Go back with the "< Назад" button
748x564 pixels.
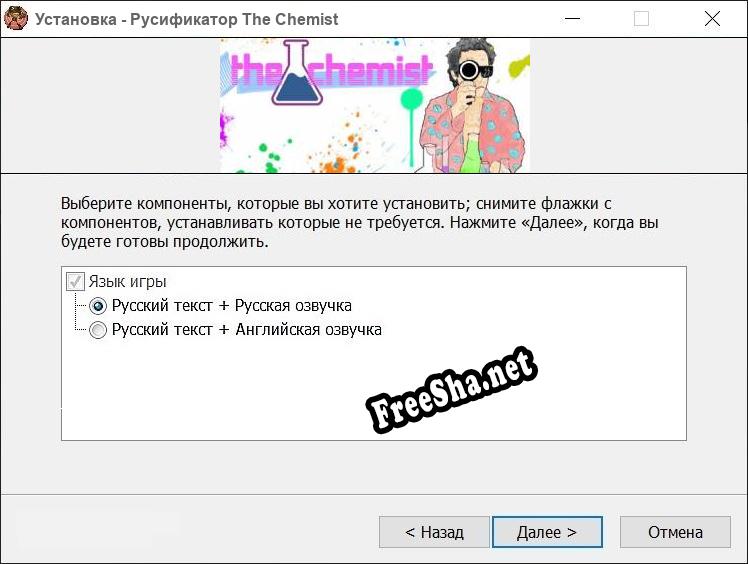[434, 532]
